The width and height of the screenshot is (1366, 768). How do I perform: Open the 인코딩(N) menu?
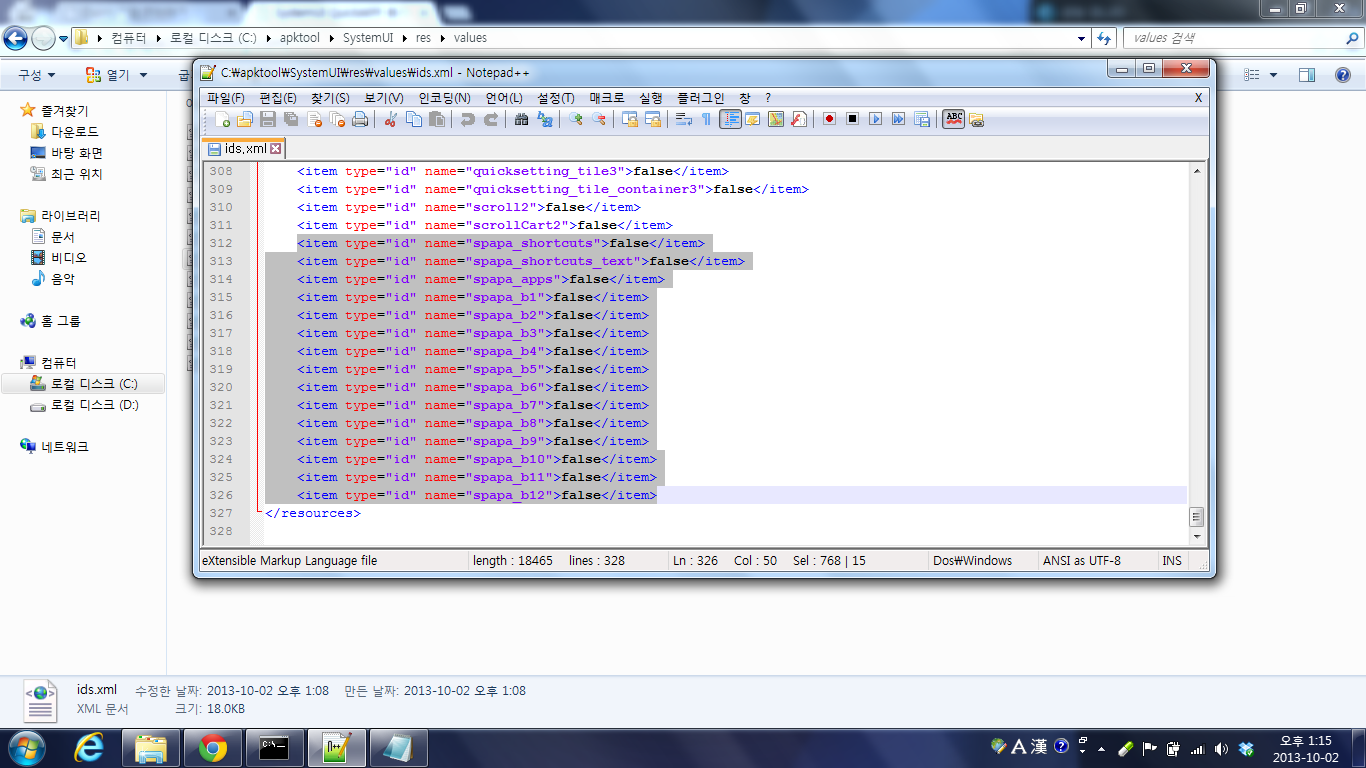(x=444, y=98)
